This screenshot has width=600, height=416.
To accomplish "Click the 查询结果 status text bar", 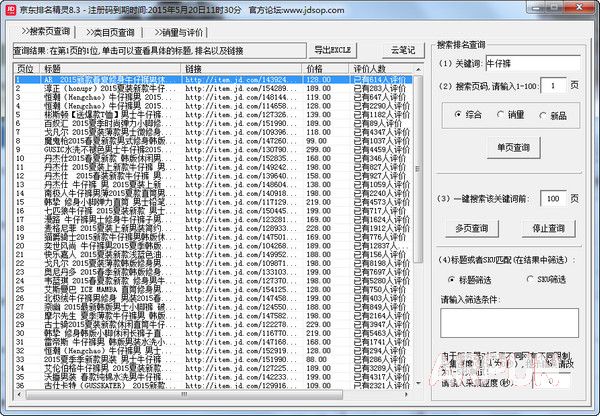I will click(x=160, y=51).
